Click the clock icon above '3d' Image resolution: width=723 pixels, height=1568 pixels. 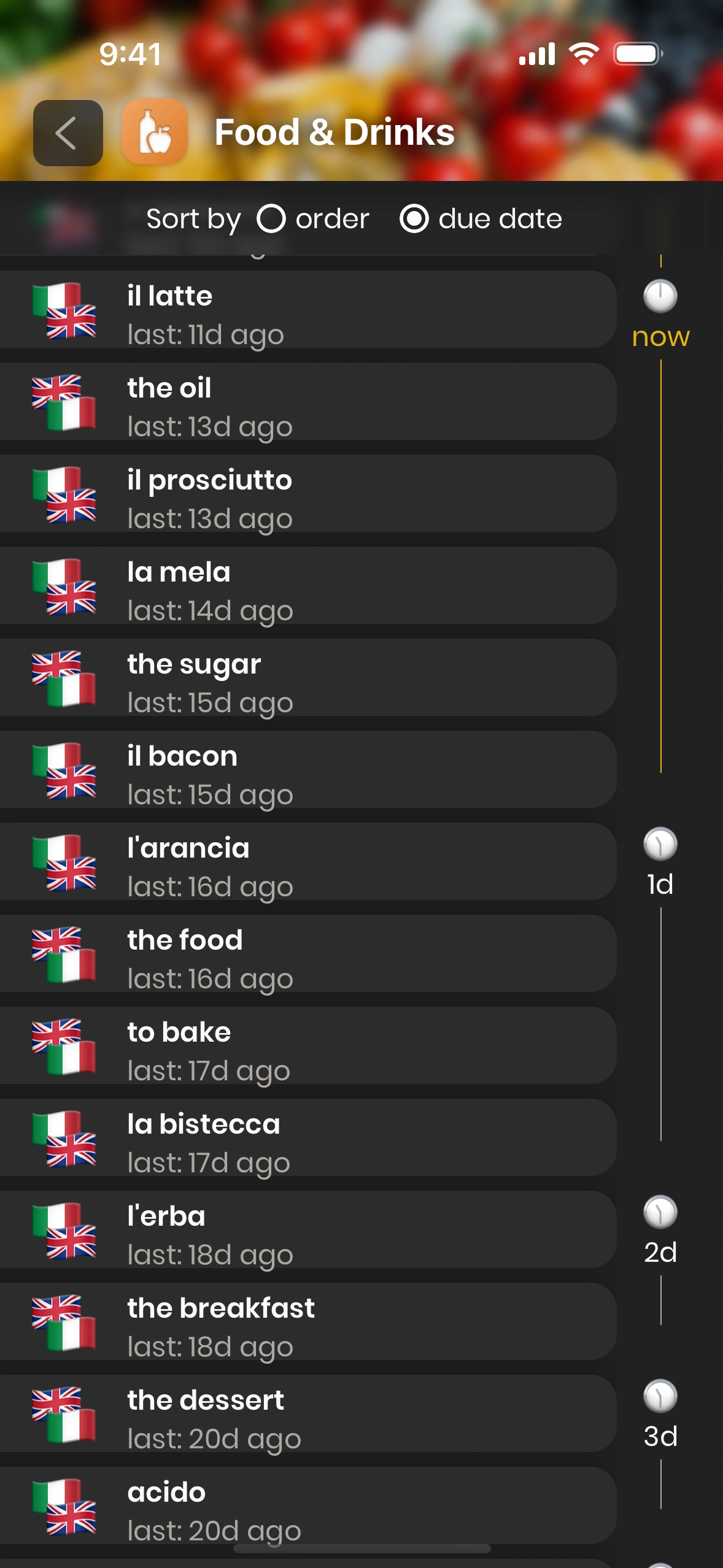point(660,1396)
